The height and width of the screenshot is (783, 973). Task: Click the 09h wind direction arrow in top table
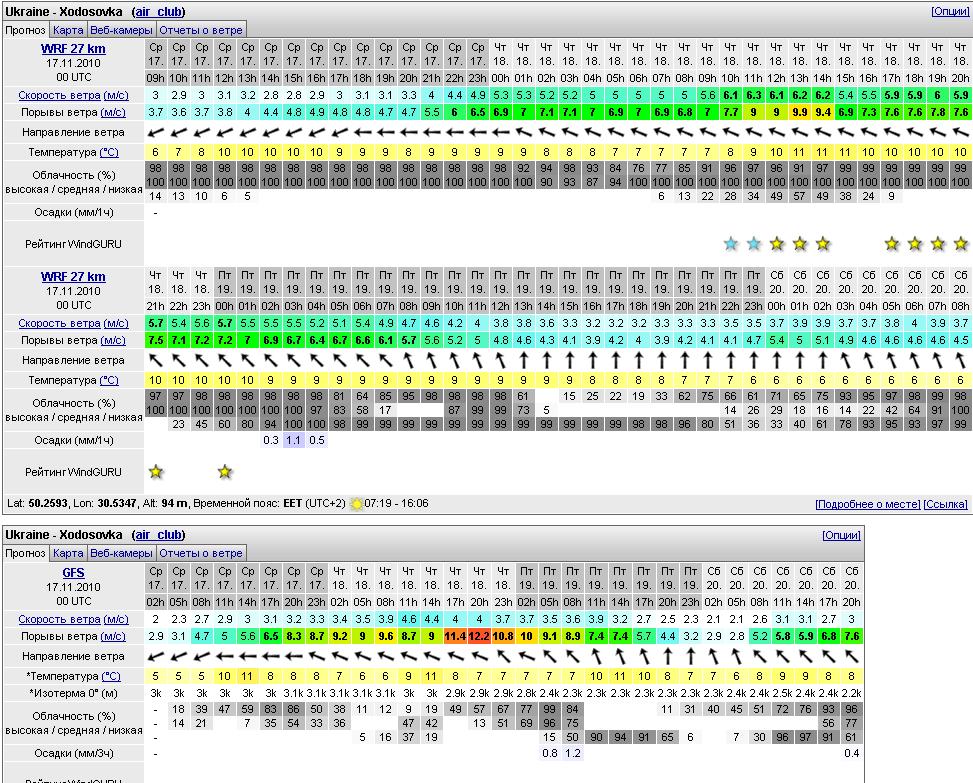(156, 132)
